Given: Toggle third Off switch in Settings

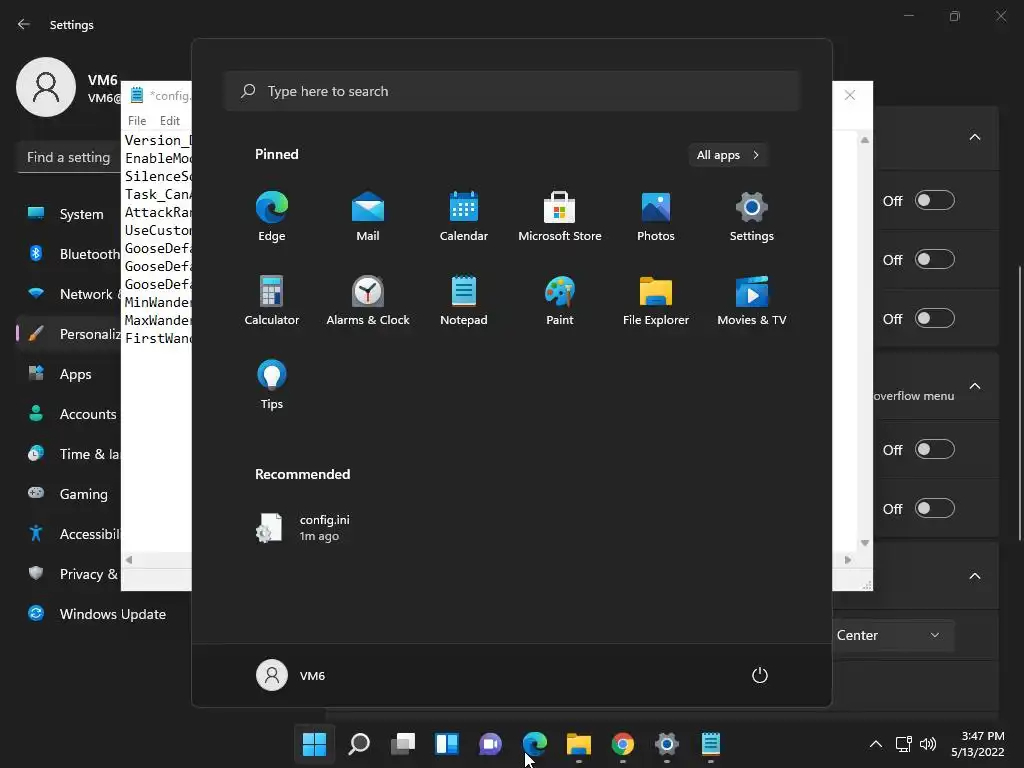Looking at the screenshot, I should (935, 318).
